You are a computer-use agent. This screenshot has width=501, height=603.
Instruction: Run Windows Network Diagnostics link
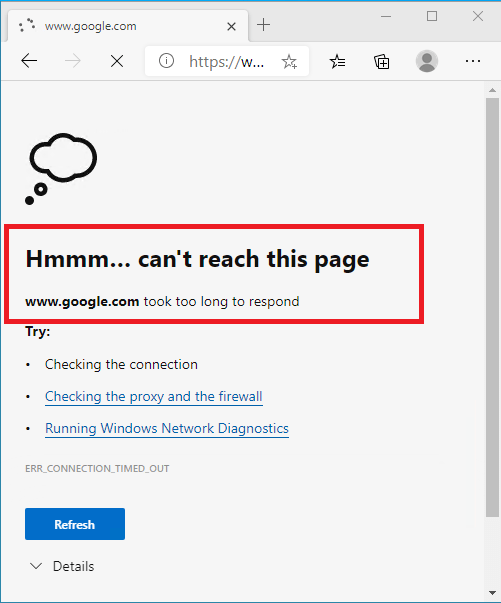pos(167,428)
